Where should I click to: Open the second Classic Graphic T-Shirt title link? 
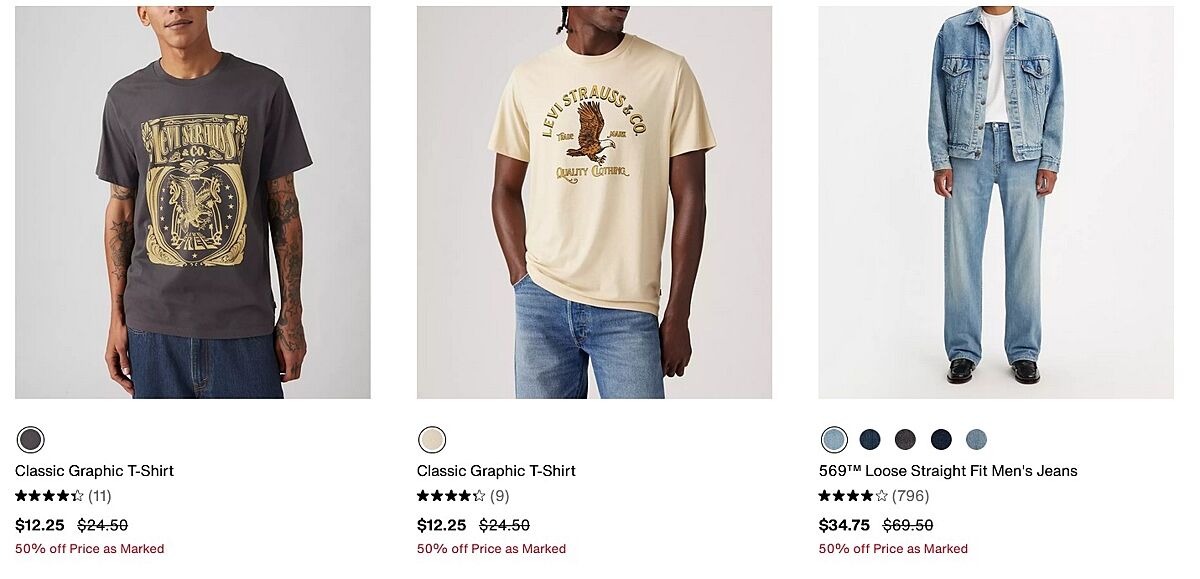pyautogui.click(x=496, y=471)
